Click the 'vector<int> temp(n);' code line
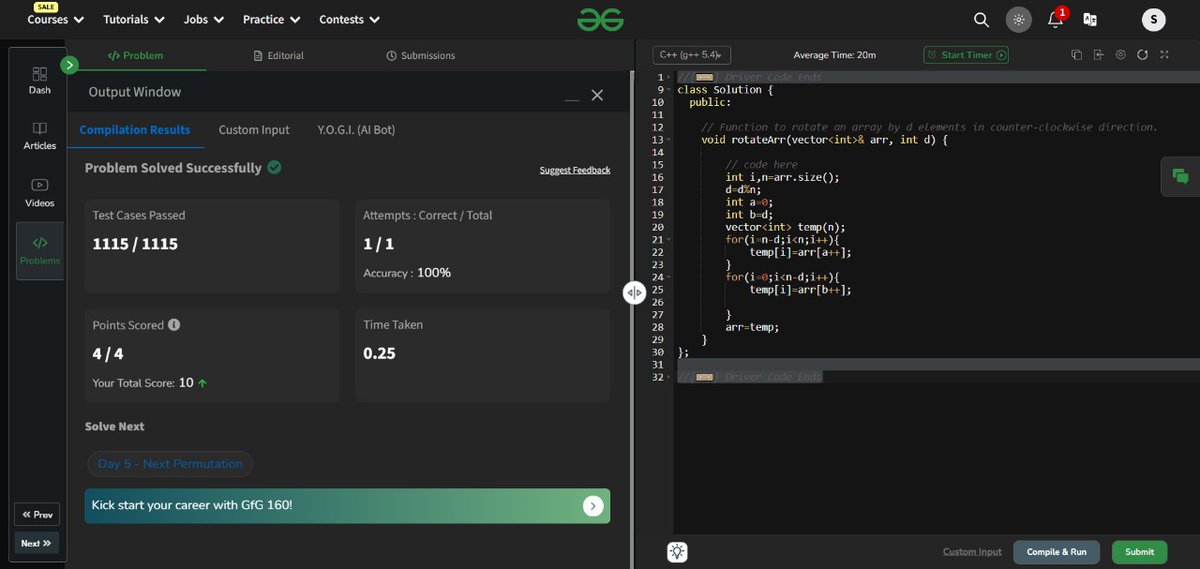 (x=785, y=227)
